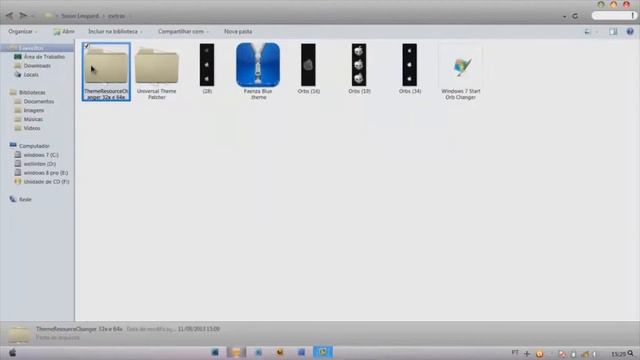This screenshot has width=640, height=360.
Task: Click Nova pasta button
Action: 238,31
